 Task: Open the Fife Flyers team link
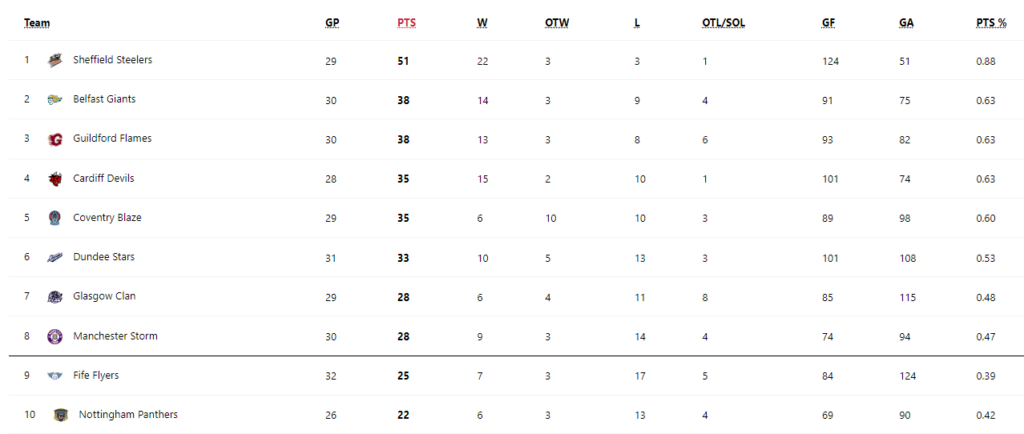point(96,375)
